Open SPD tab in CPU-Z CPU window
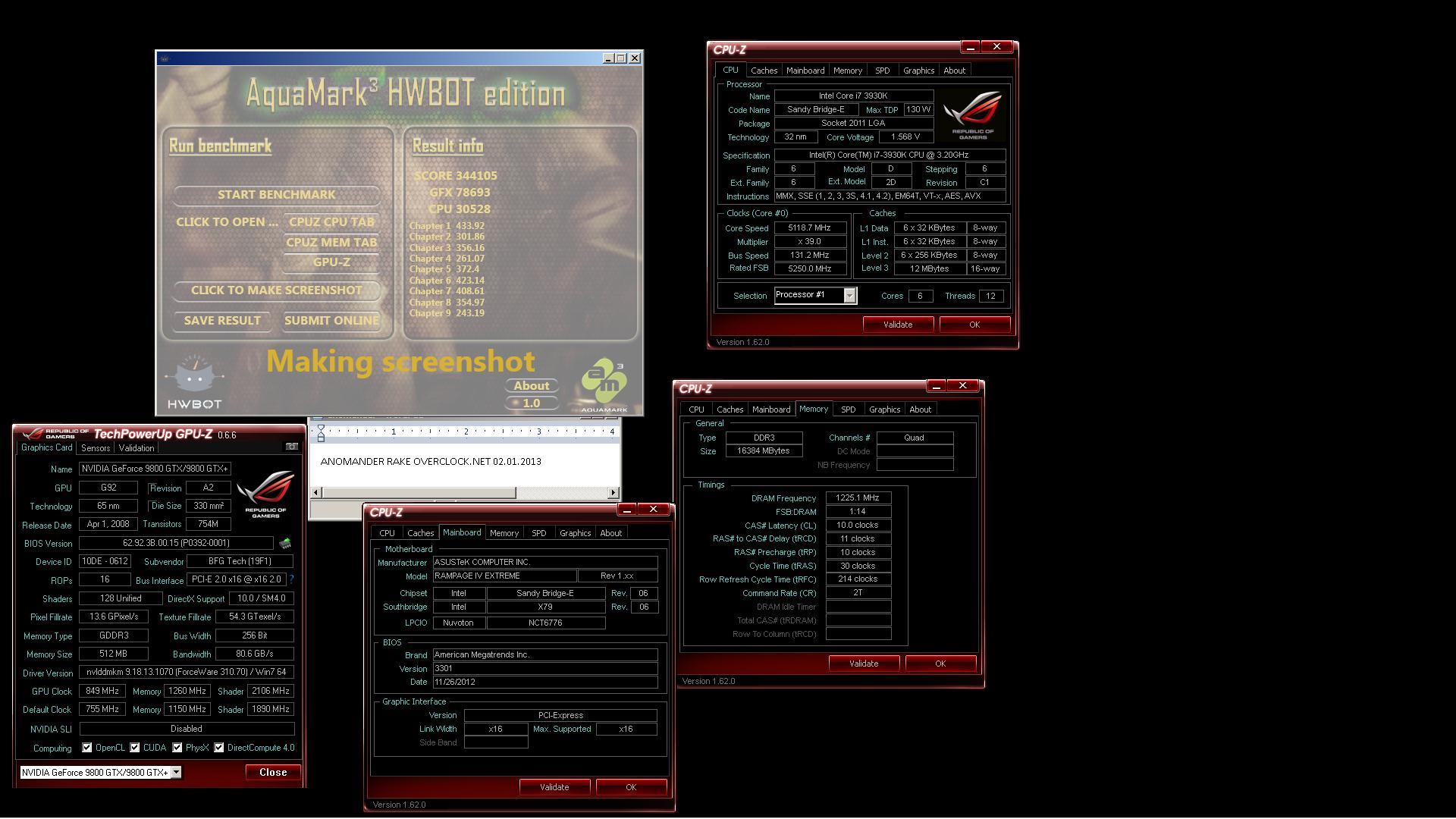 [882, 71]
